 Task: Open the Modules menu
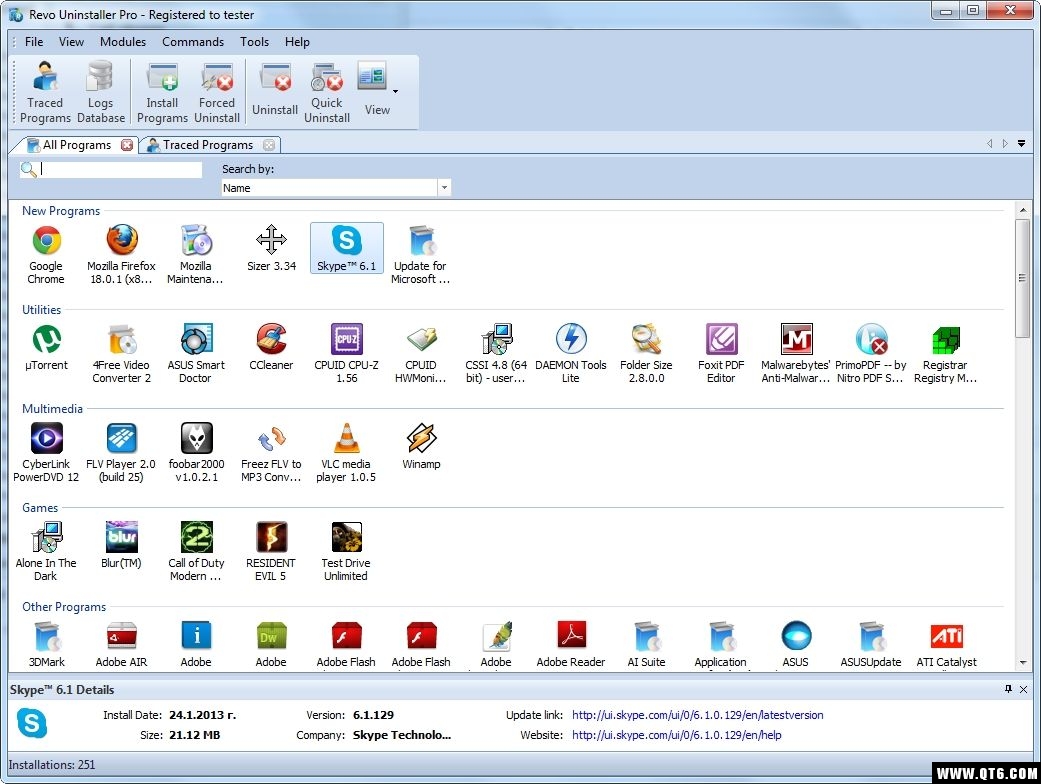click(123, 42)
